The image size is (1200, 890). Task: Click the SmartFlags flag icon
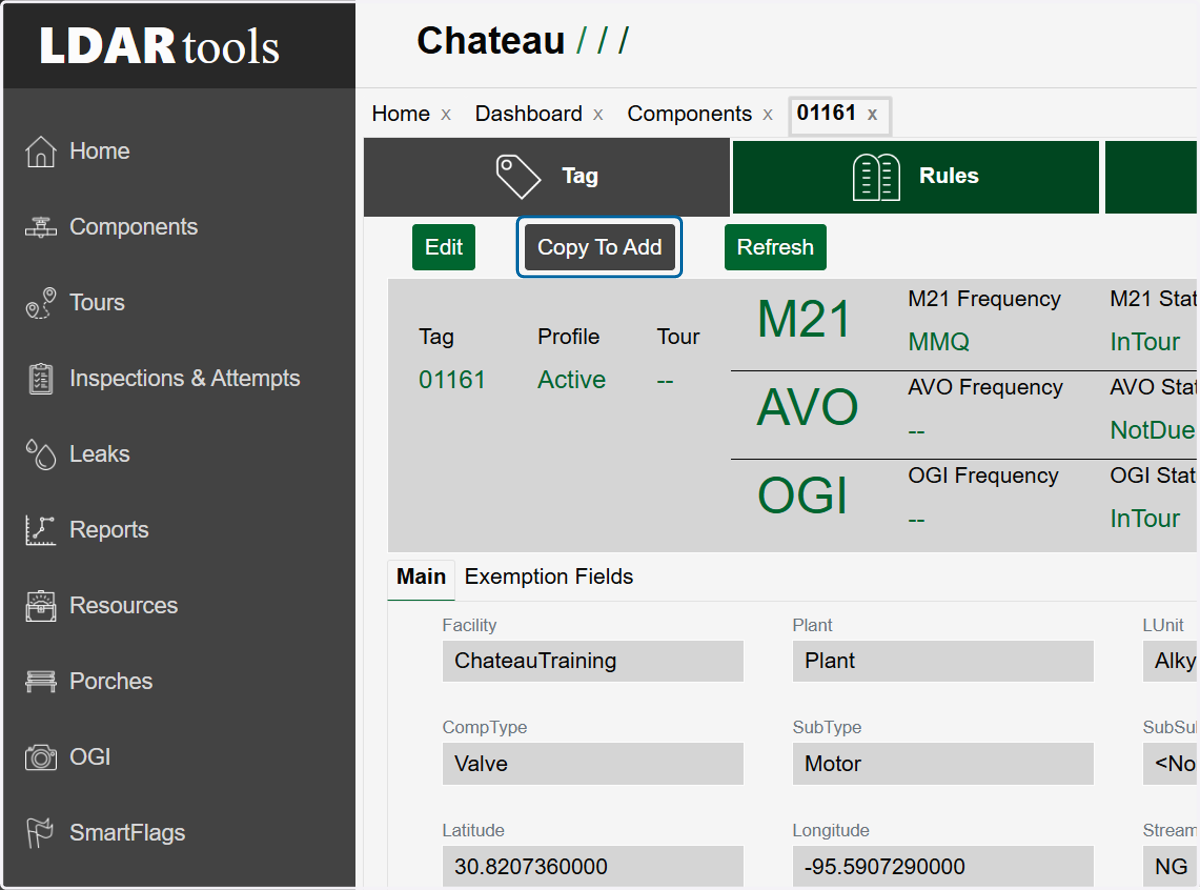[41, 833]
